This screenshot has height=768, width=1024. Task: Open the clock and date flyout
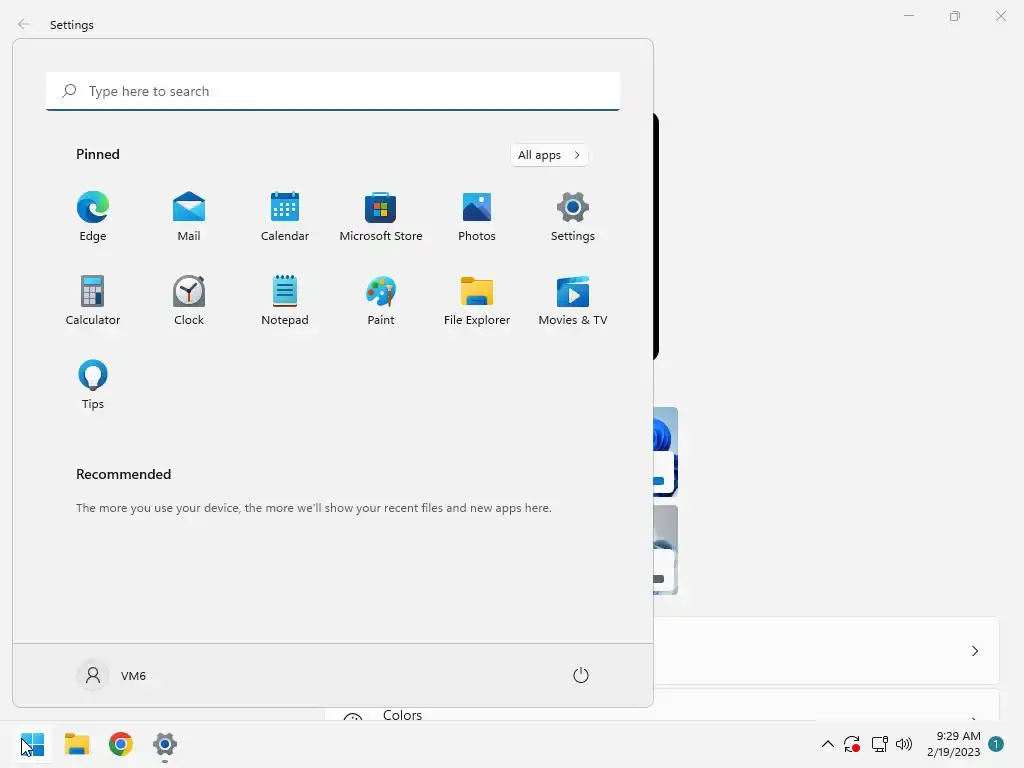[953, 744]
